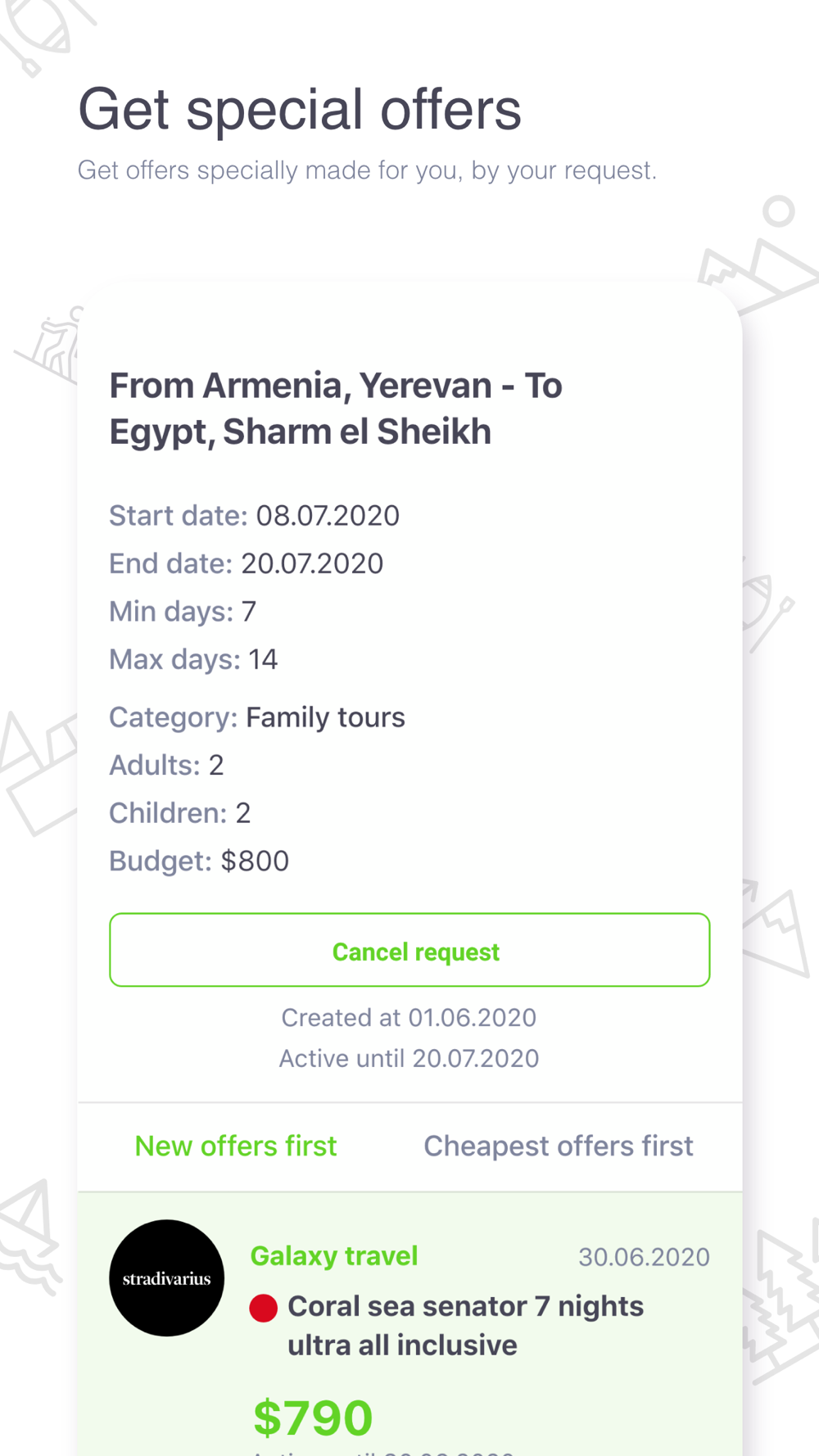The image size is (819, 1456).
Task: Tap the sailboat illustration at lower left
Action: 30,1237
